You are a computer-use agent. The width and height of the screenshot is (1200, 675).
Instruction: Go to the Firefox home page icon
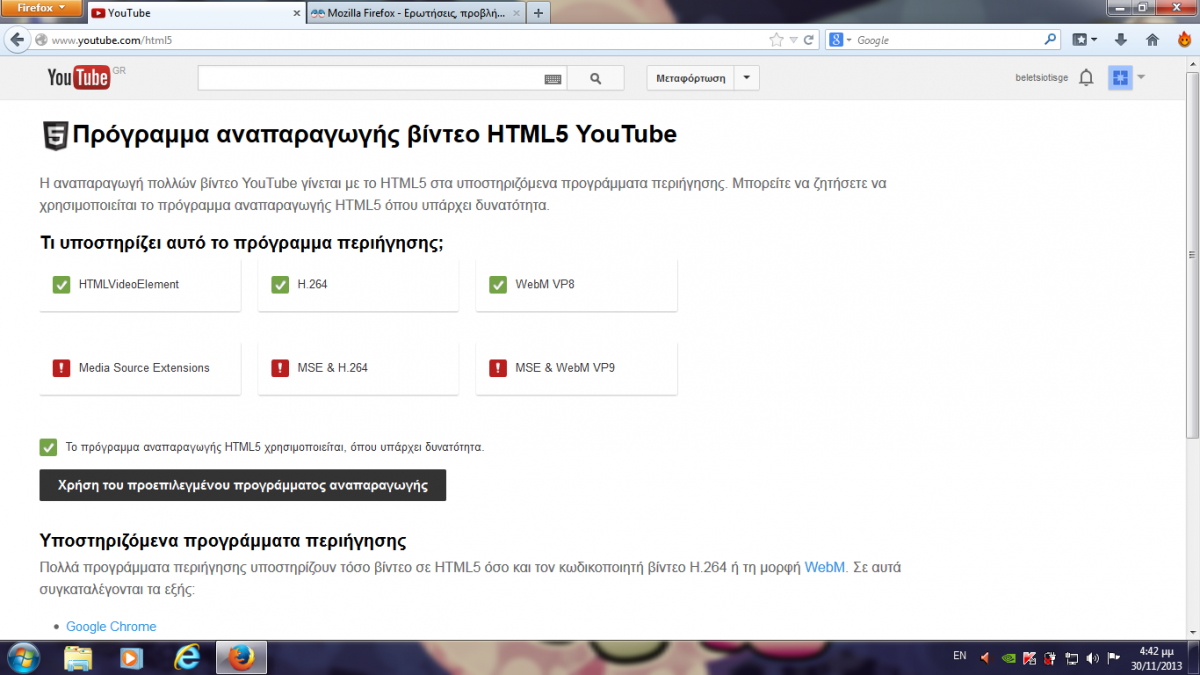(x=1152, y=40)
